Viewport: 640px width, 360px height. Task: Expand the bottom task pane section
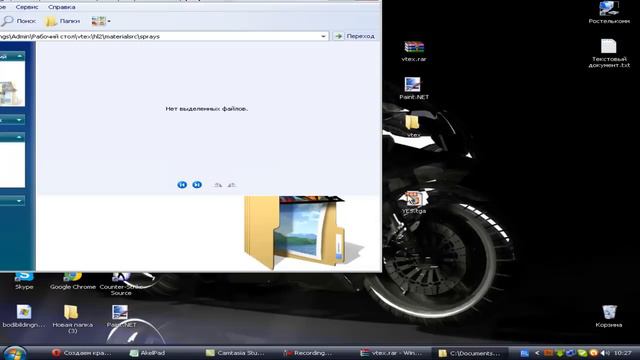coord(19,201)
